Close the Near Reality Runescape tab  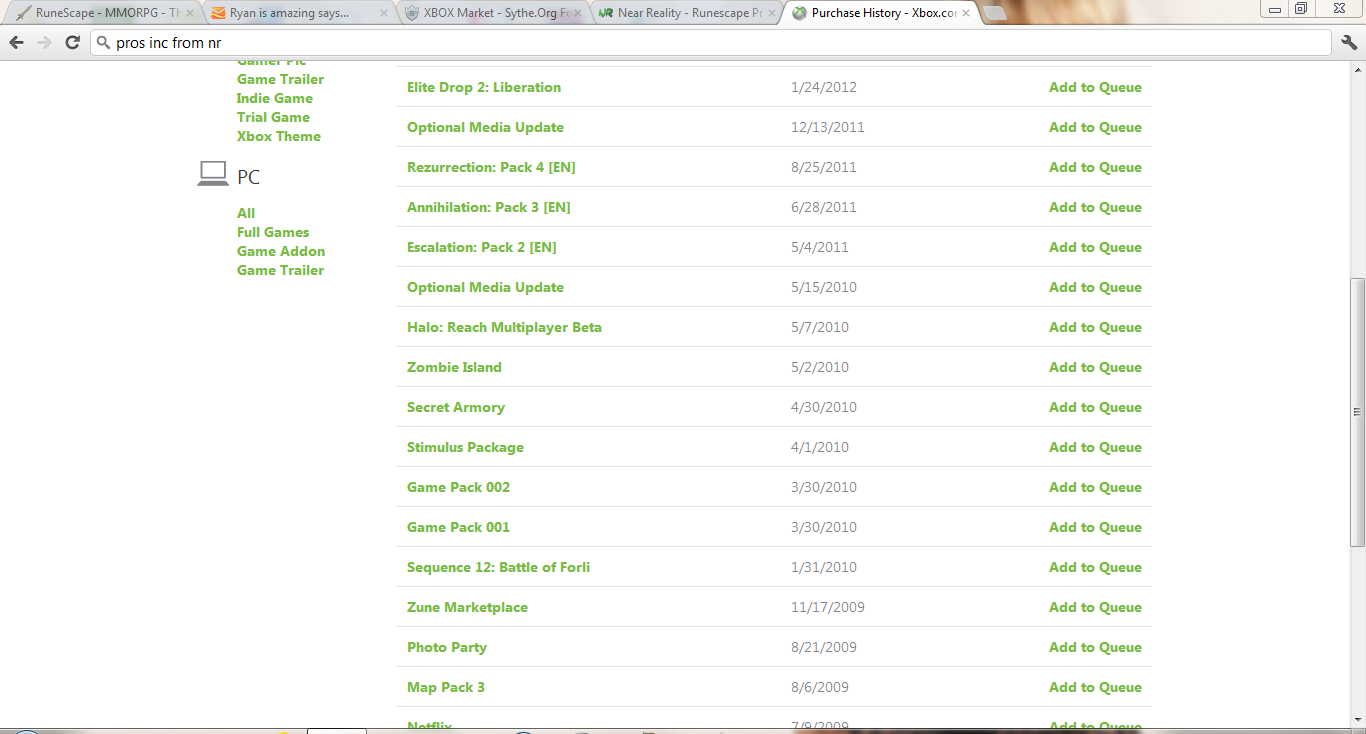[771, 13]
